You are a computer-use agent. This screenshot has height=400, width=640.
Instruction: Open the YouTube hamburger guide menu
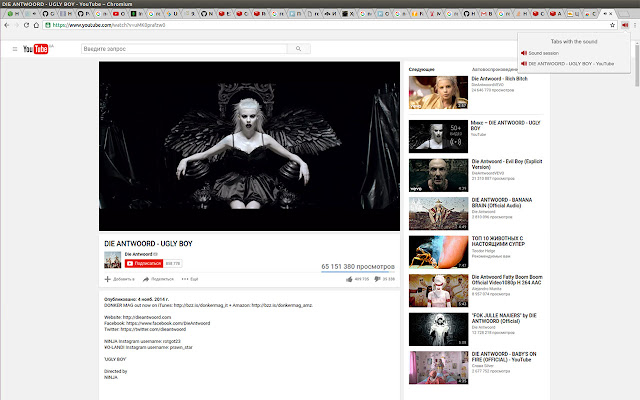tap(15, 49)
